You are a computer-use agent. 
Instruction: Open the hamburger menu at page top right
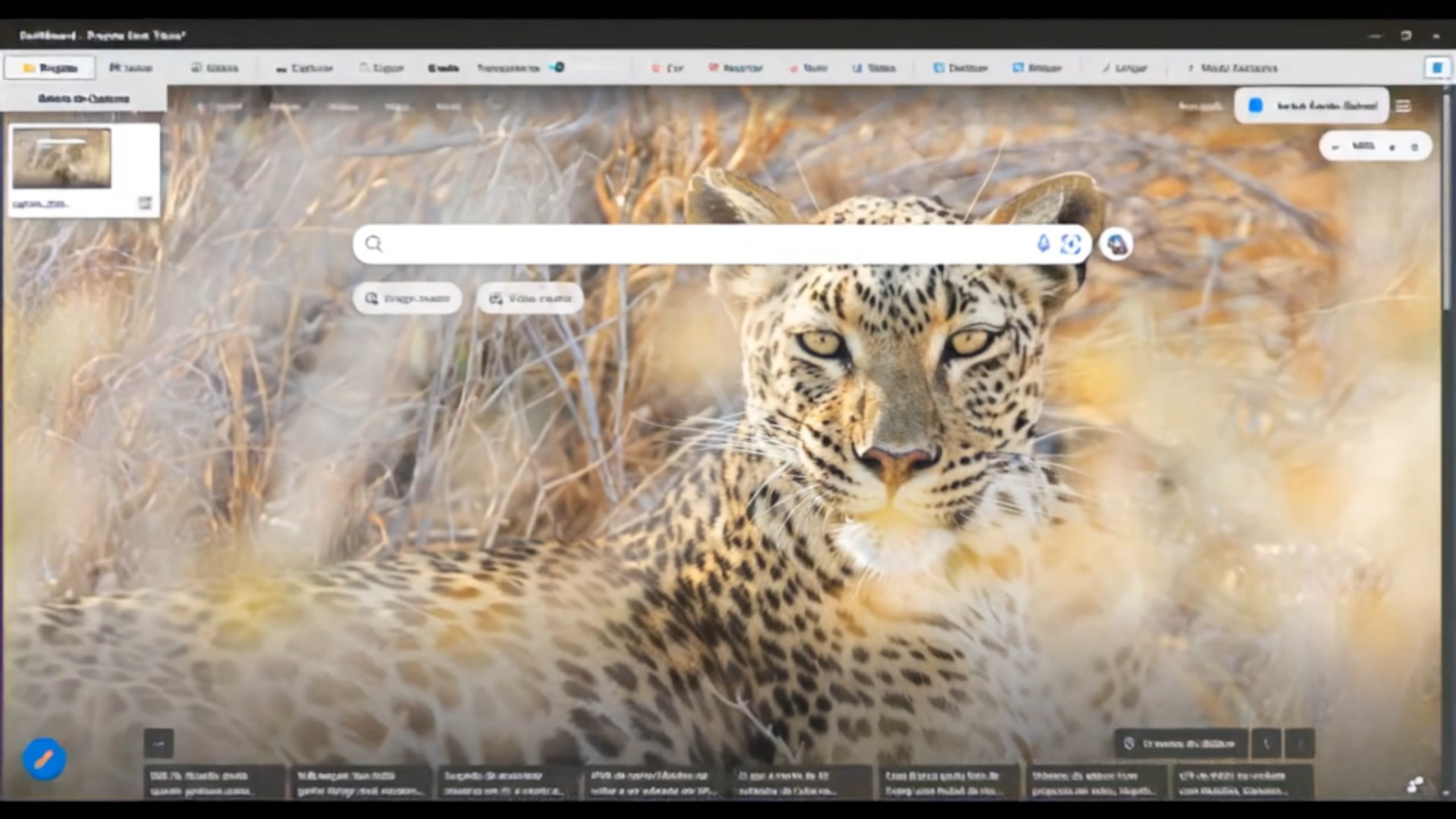[1404, 106]
